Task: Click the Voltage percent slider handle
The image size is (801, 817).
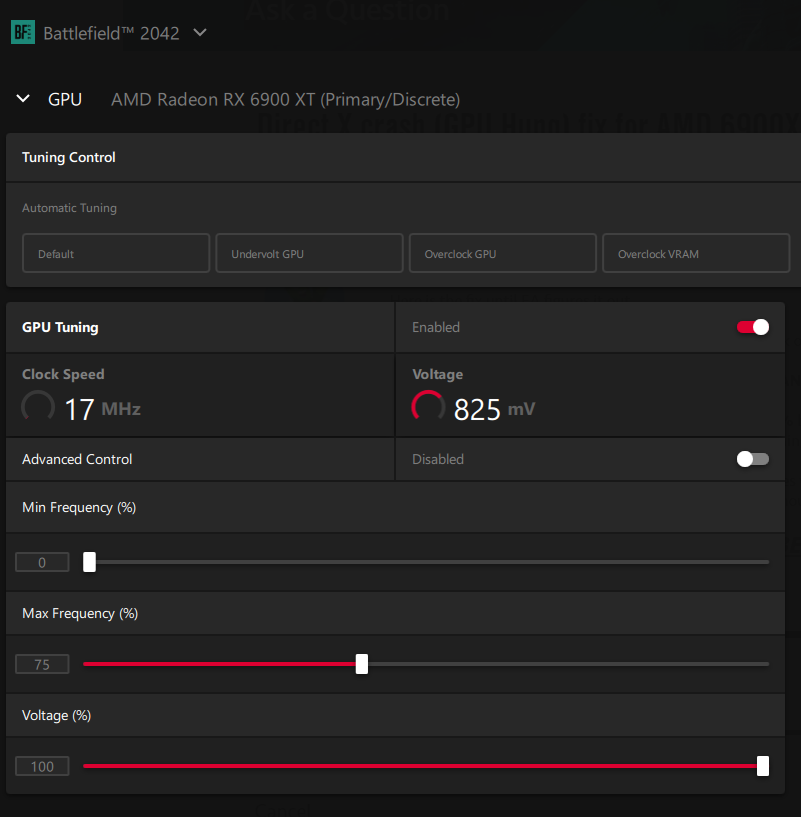Action: [763, 766]
